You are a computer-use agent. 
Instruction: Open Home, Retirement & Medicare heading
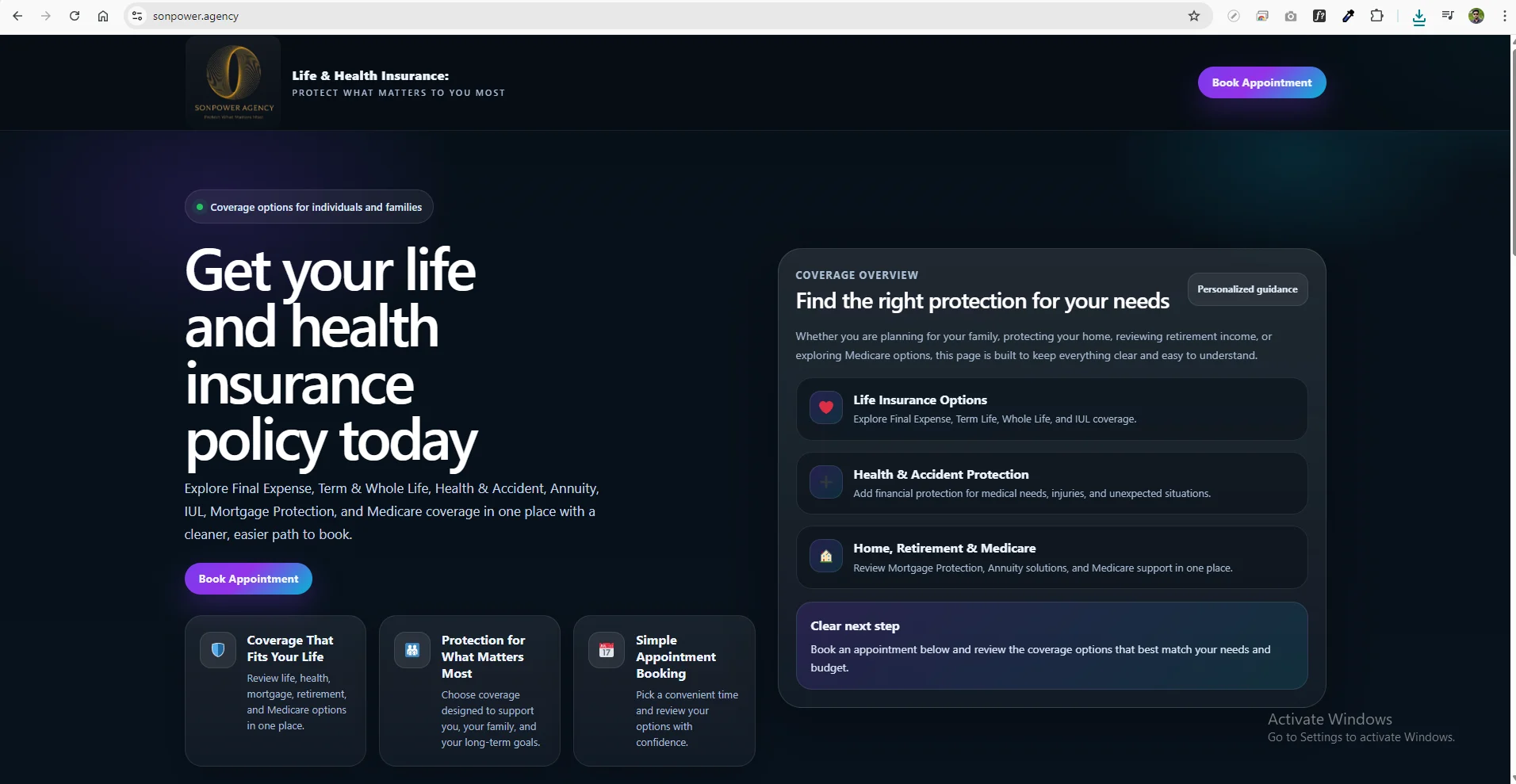[944, 548]
